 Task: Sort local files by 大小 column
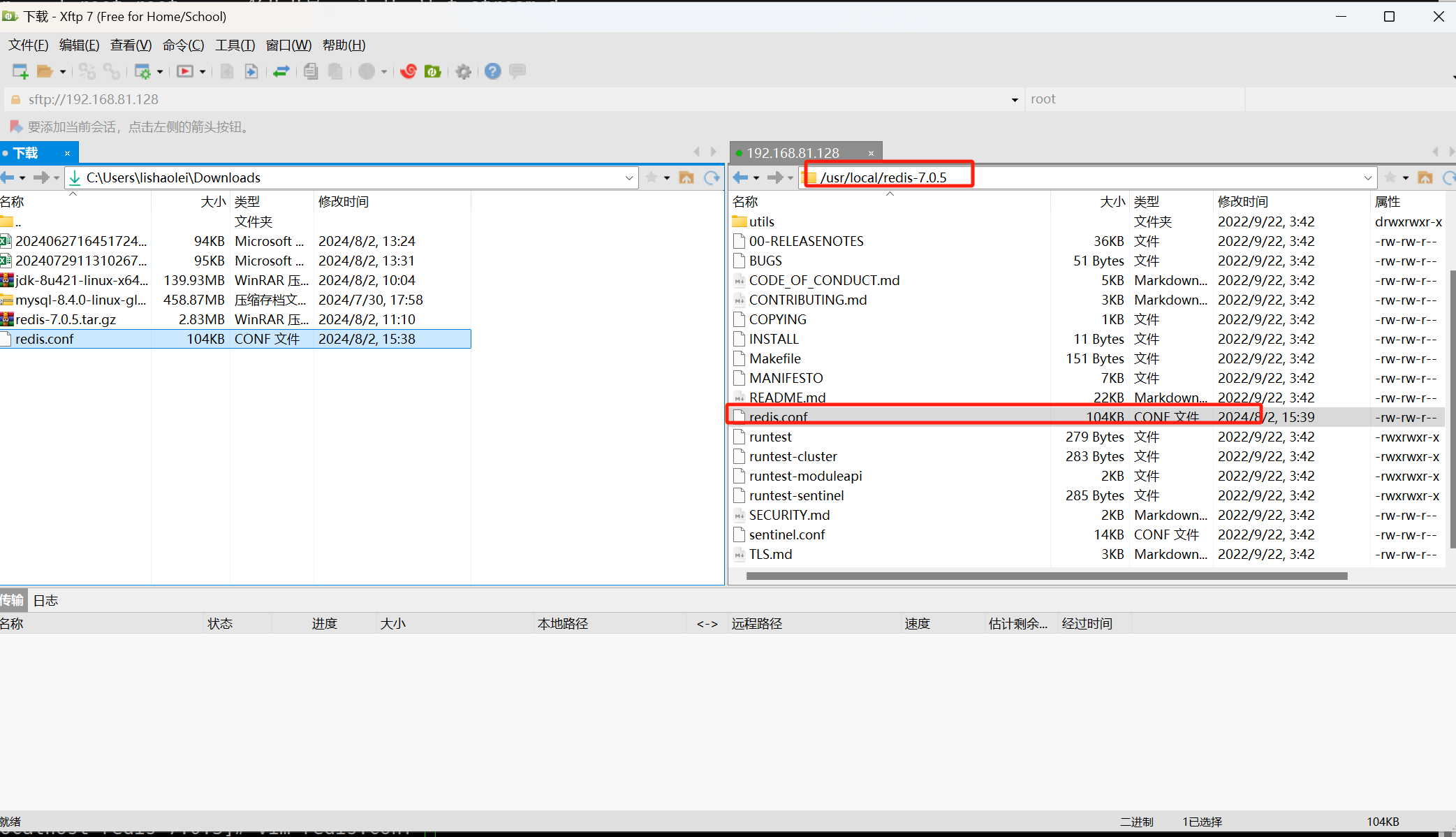(212, 202)
